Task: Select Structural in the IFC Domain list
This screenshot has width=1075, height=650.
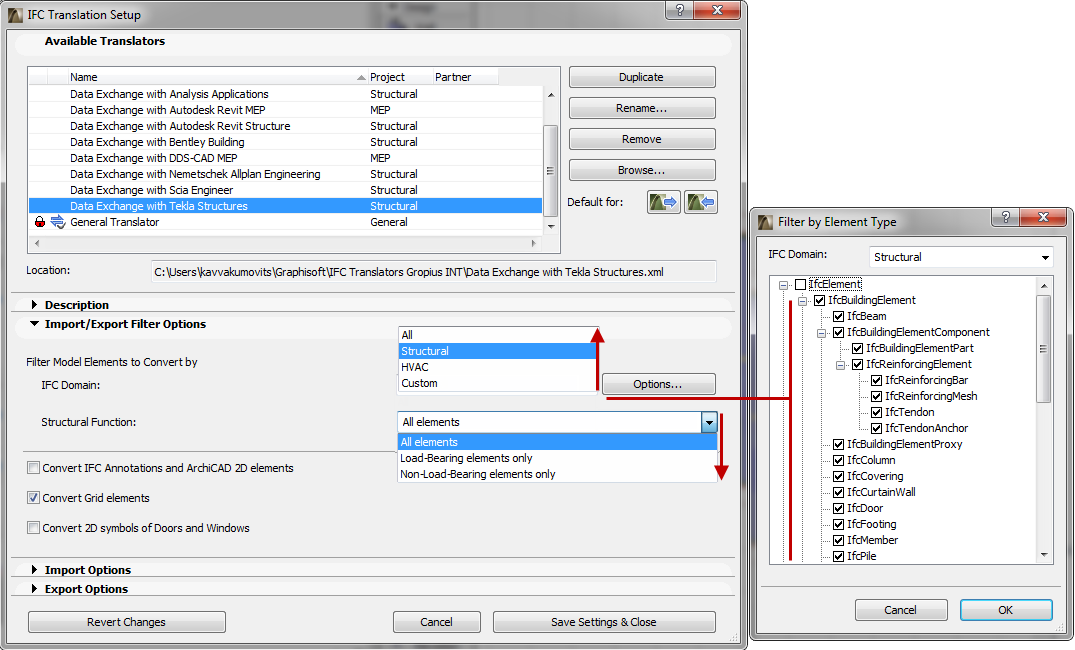Action: (497, 351)
